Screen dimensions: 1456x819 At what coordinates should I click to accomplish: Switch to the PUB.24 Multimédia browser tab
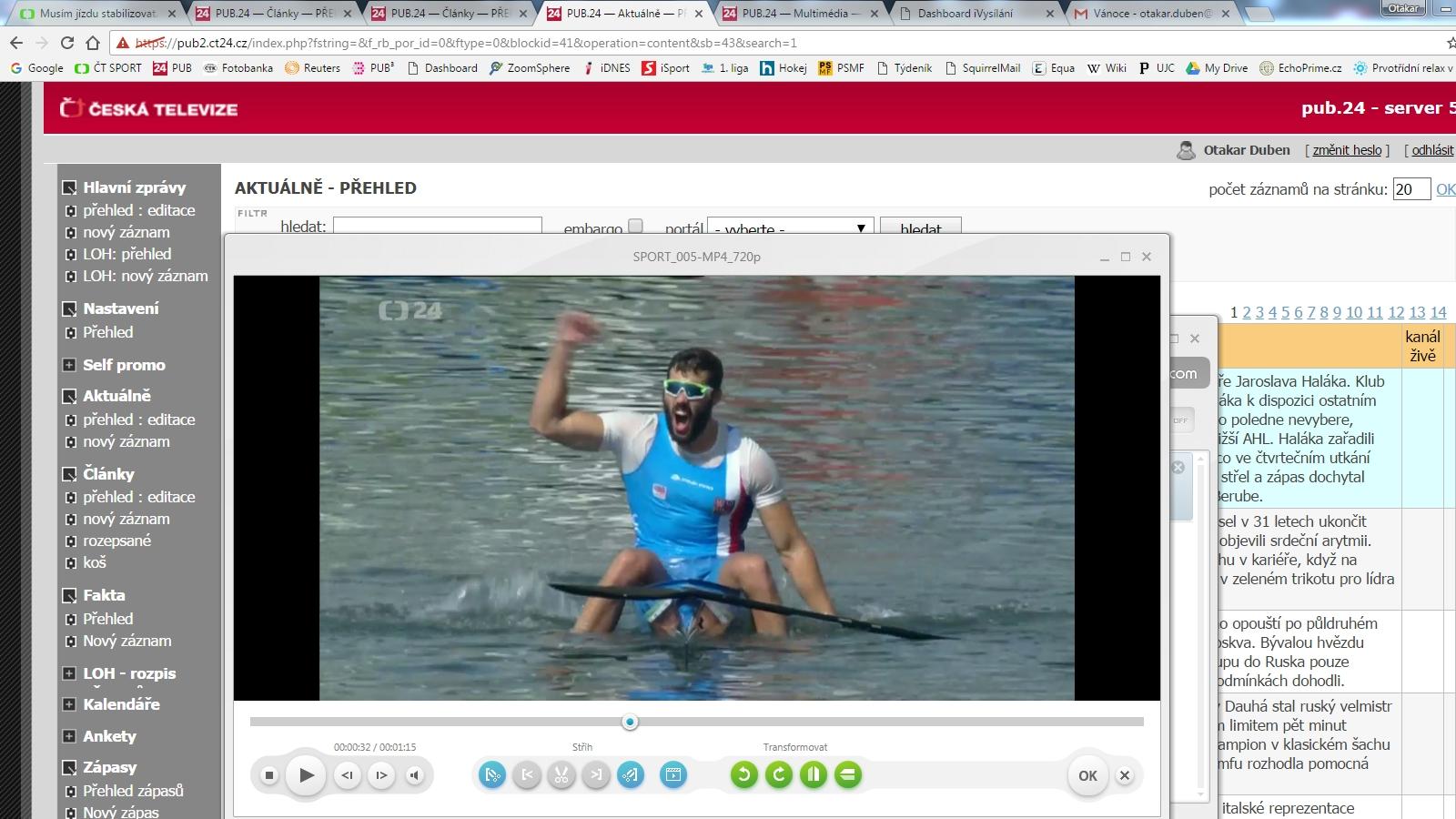794,14
